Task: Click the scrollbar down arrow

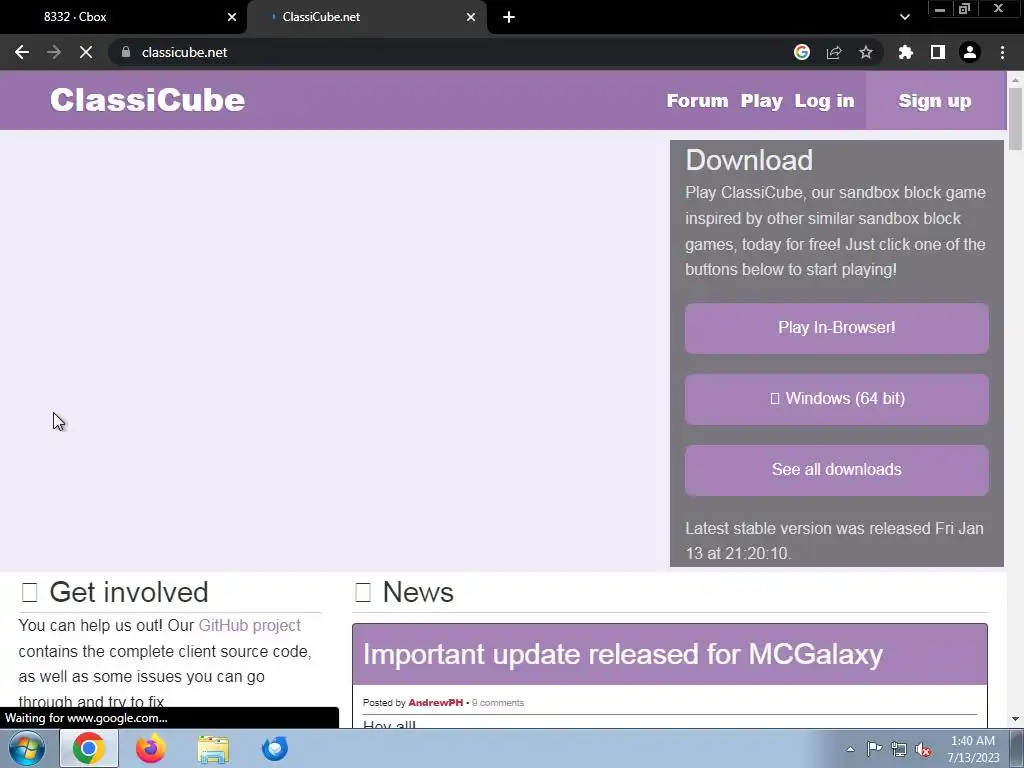Action: click(x=1015, y=719)
